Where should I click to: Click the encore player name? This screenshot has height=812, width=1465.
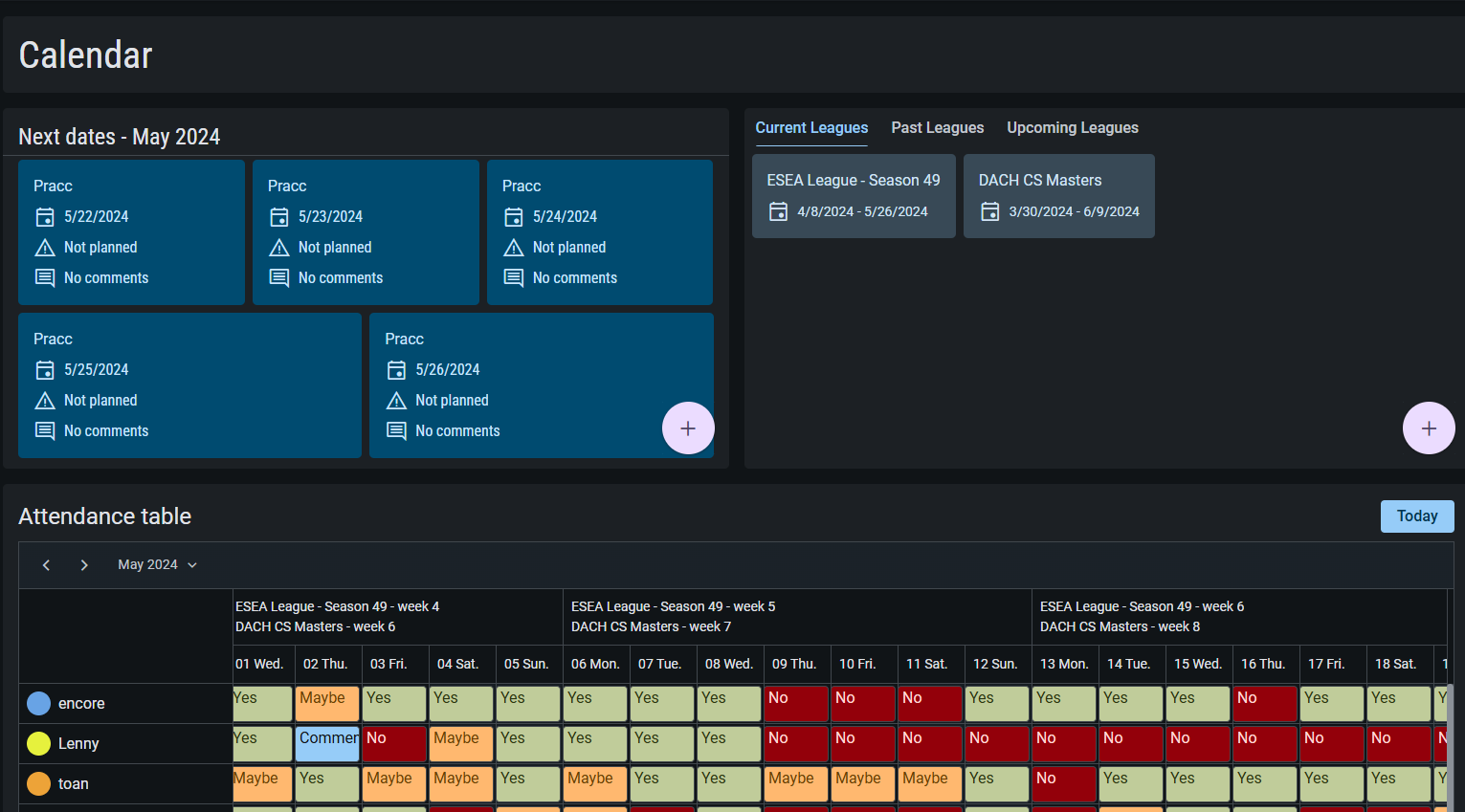point(81,704)
